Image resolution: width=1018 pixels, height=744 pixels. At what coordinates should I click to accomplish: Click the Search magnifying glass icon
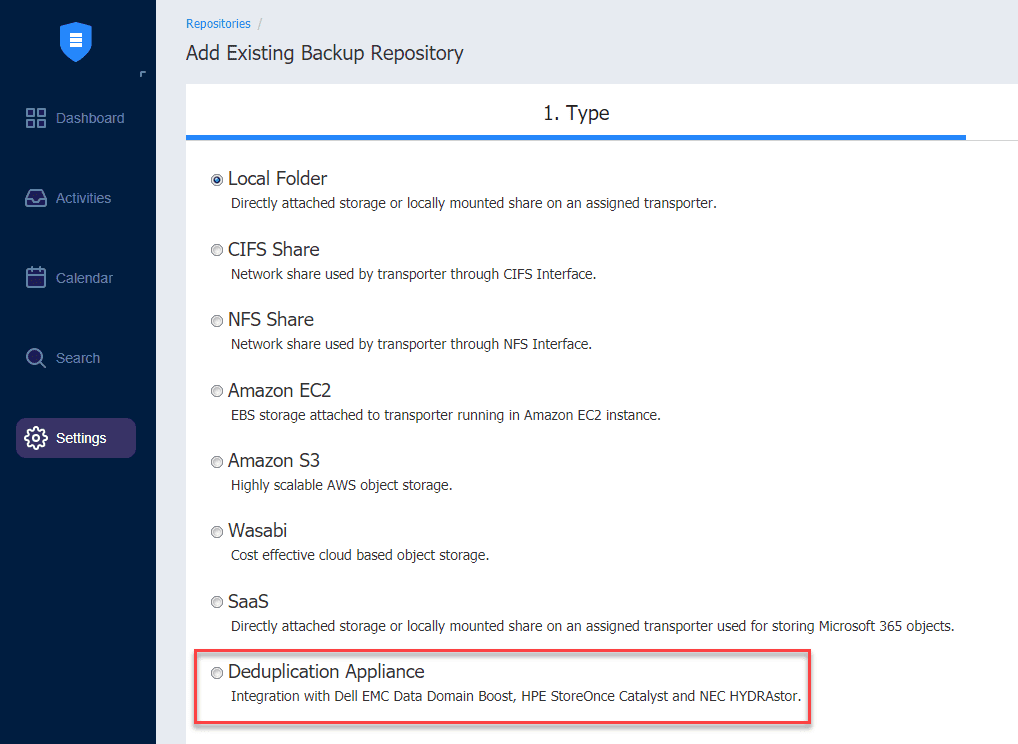click(36, 358)
